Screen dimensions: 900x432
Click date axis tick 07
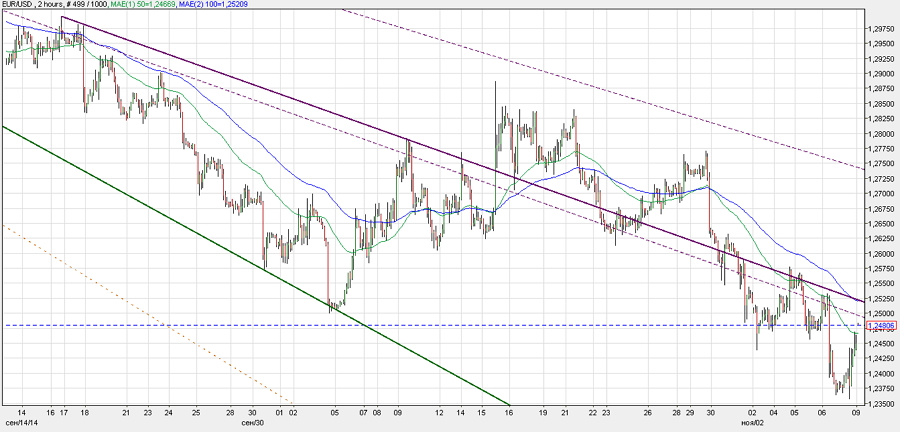[364, 412]
